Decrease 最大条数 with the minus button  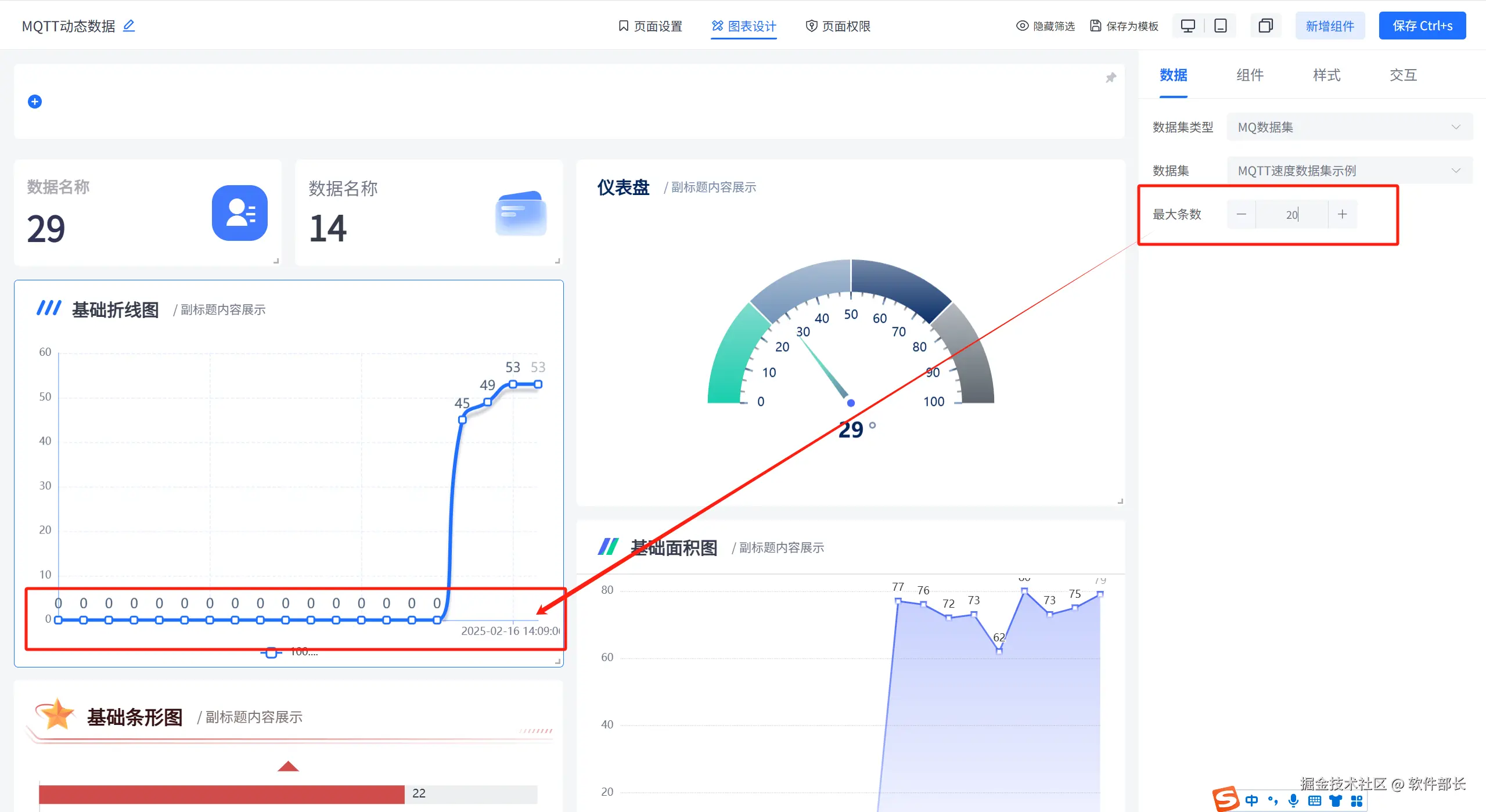[x=1241, y=214]
